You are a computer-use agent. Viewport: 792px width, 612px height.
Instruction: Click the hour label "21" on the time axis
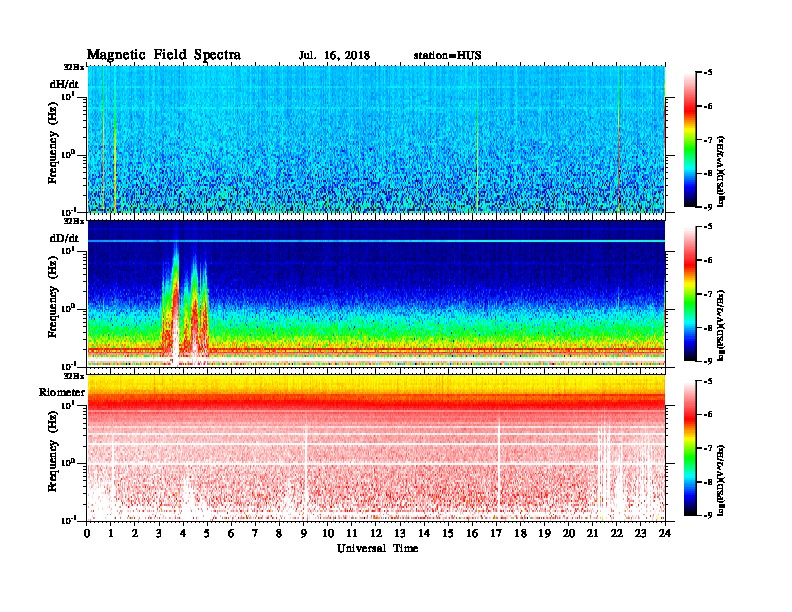click(x=593, y=533)
